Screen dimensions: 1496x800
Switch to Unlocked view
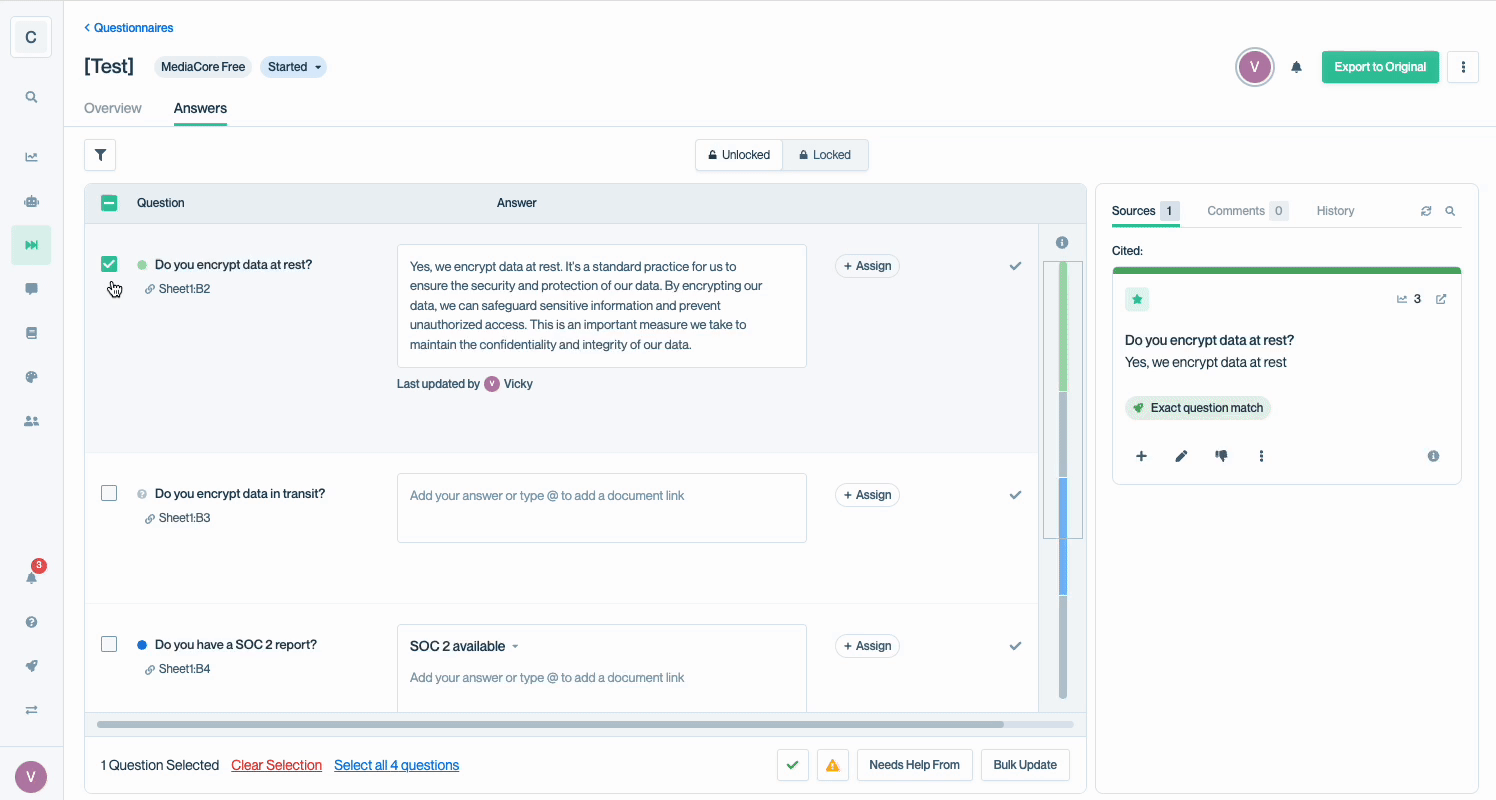tap(739, 155)
